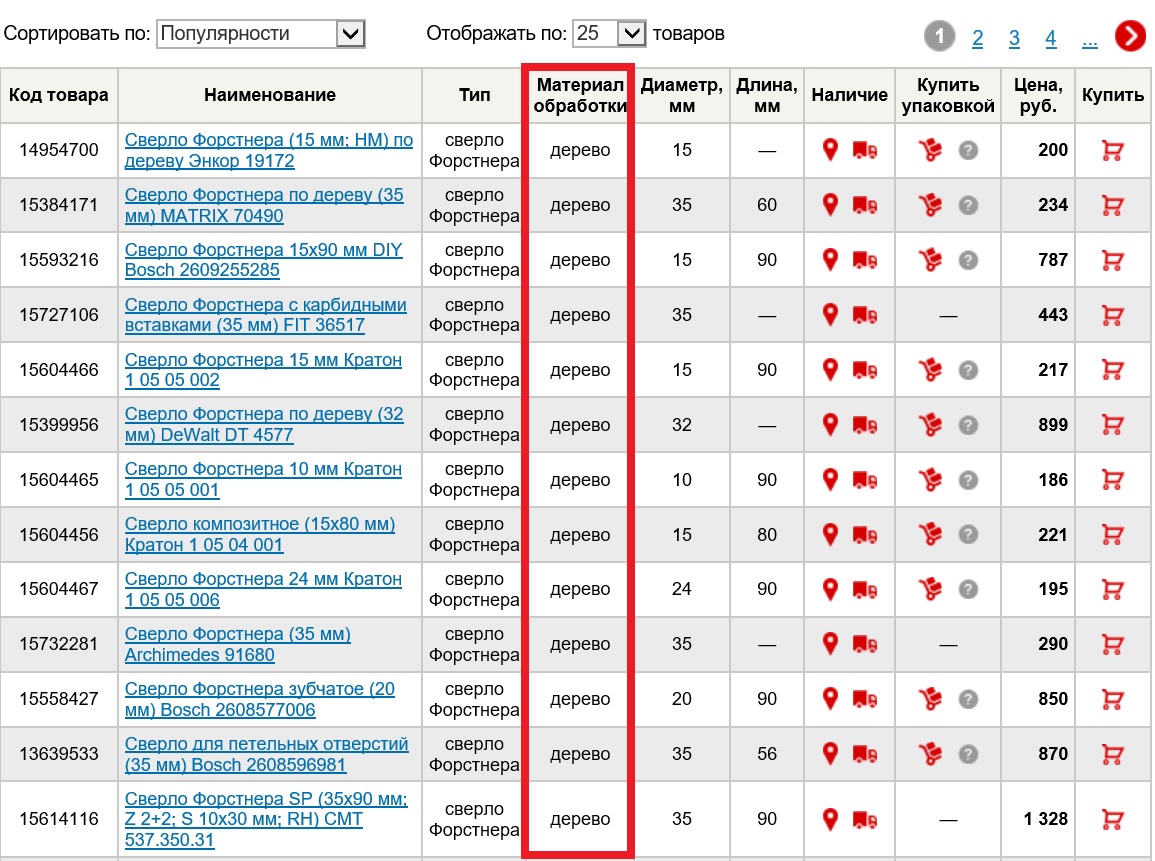
Task: Click question mark help icon for DeWalt DT 4577
Action: coord(967,425)
